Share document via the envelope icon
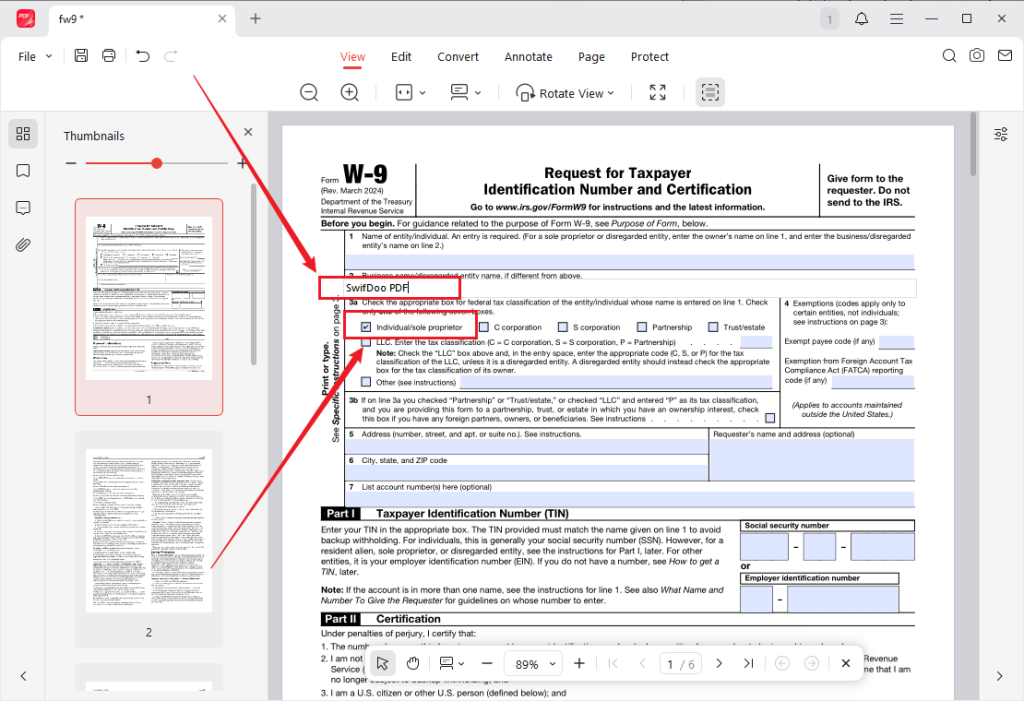 pos(1005,56)
